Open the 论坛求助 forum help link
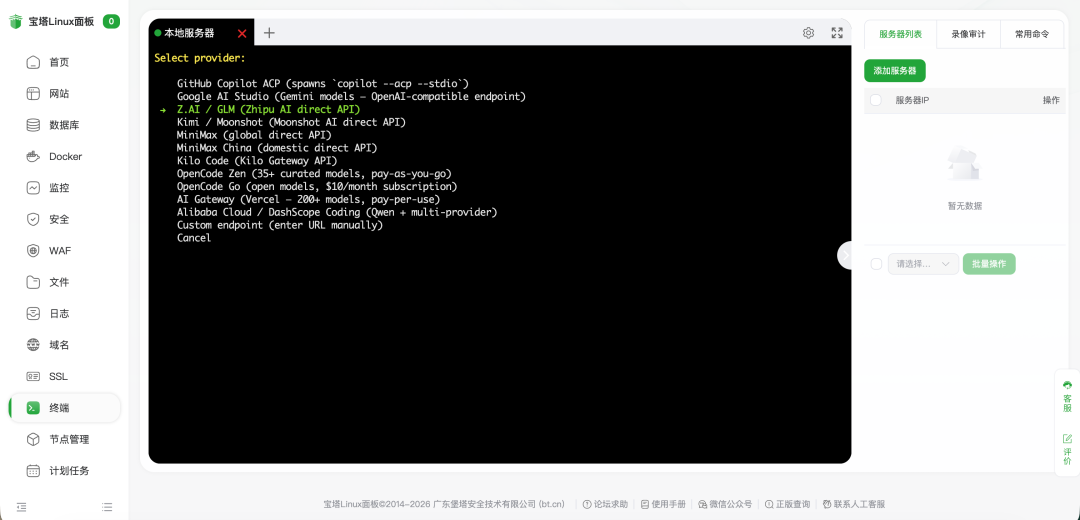 [605, 504]
